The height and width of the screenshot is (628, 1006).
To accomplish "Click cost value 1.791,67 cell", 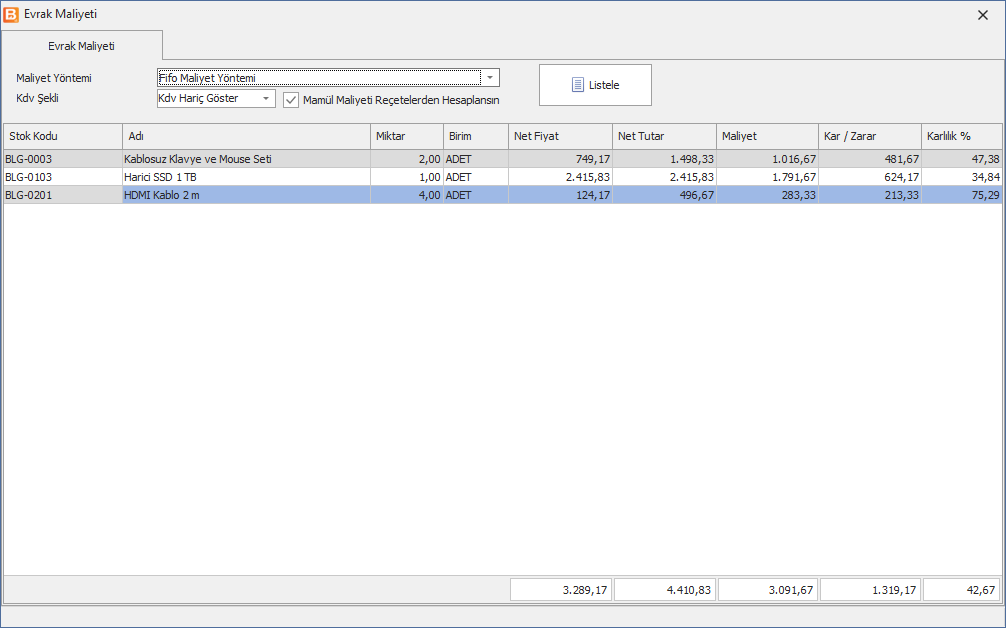I will pyautogui.click(x=767, y=177).
